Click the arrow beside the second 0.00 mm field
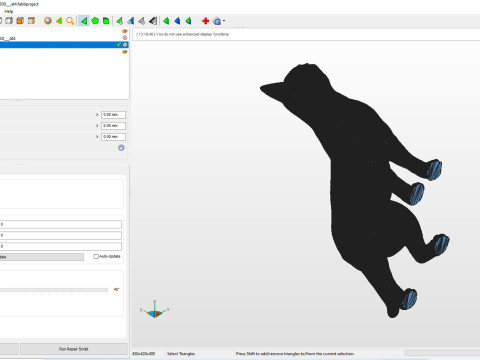Image resolution: width=480 pixels, height=360 pixels. click(97, 126)
